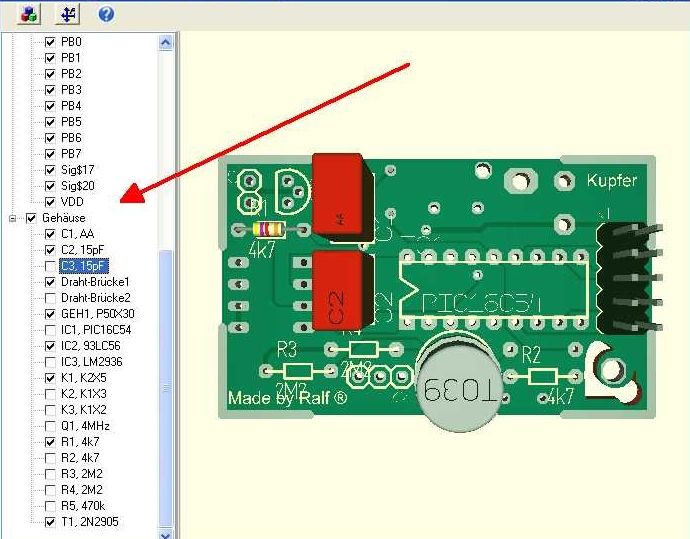Select the VDD signal label

pos(72,202)
